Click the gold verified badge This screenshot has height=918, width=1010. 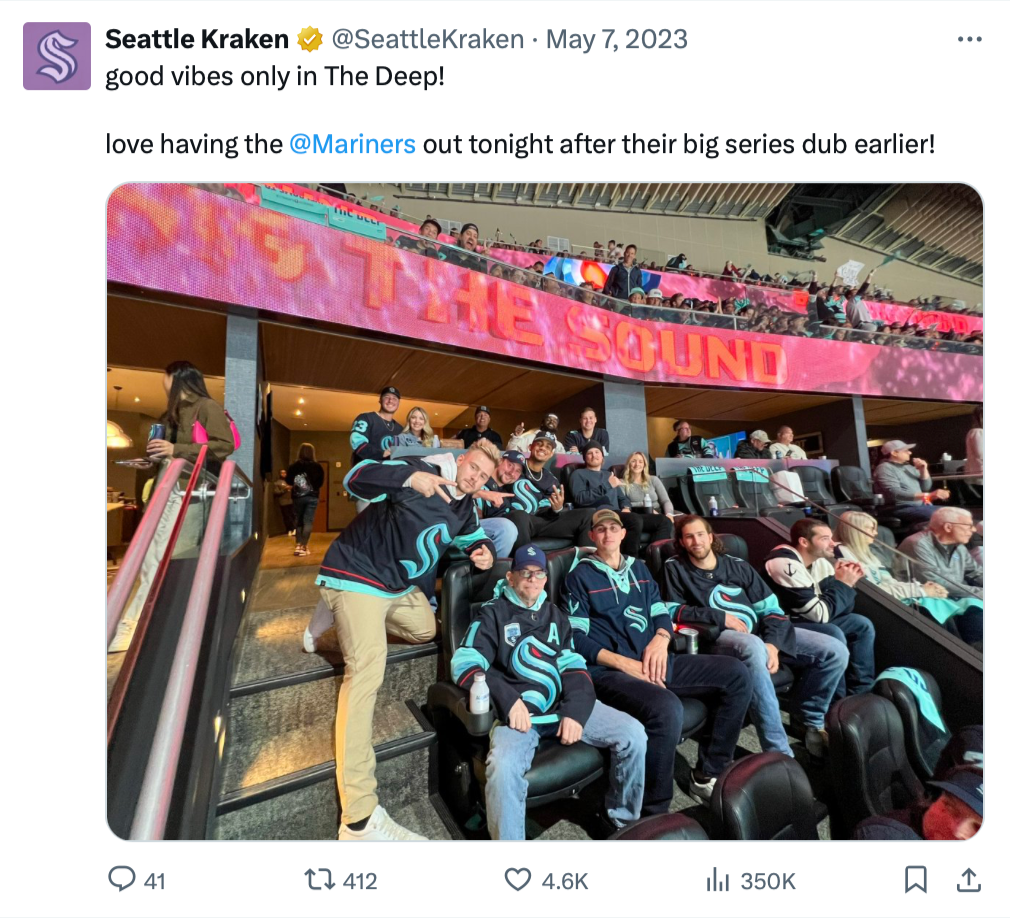coord(310,39)
